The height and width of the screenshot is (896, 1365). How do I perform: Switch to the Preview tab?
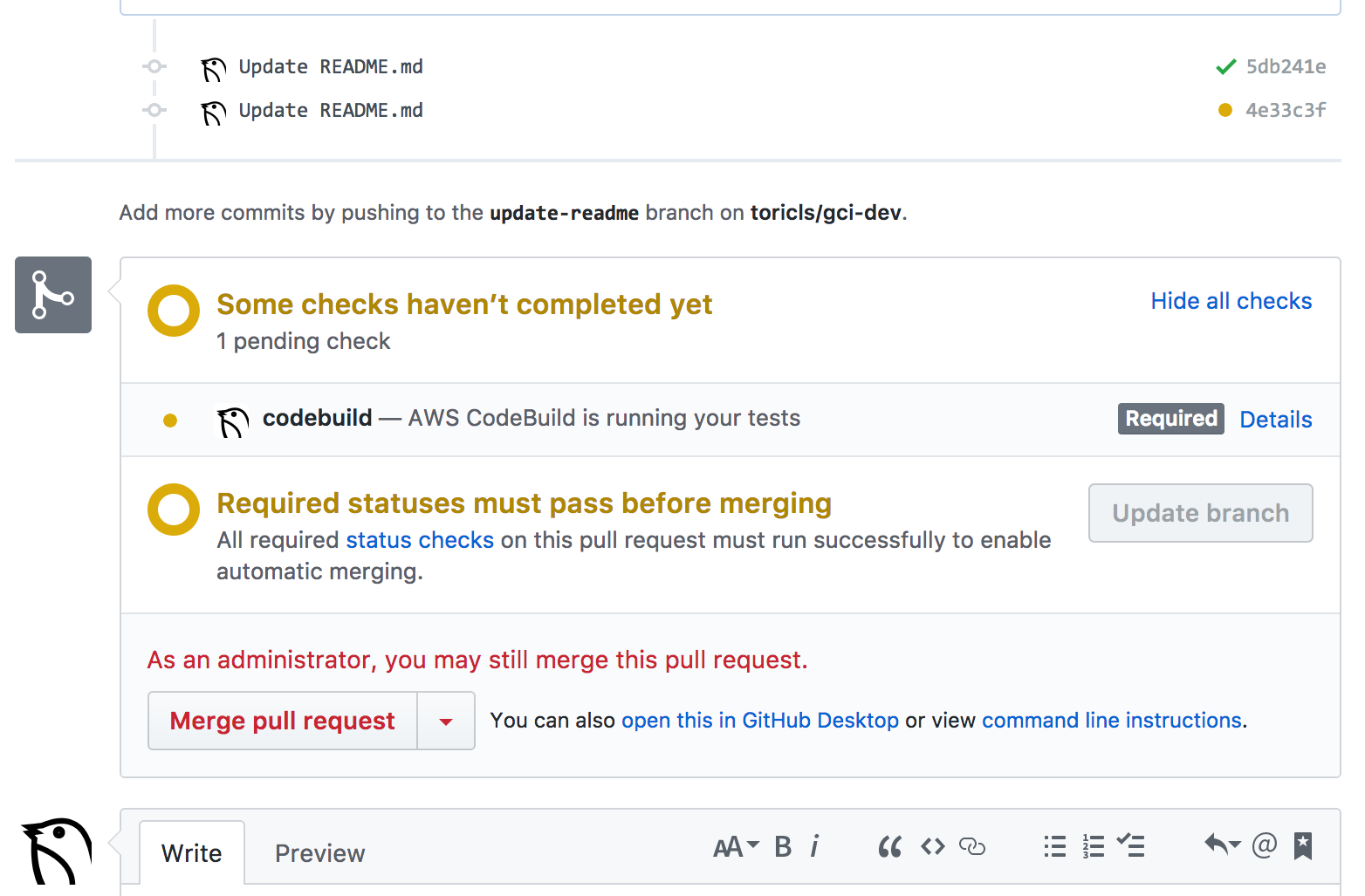click(x=319, y=853)
